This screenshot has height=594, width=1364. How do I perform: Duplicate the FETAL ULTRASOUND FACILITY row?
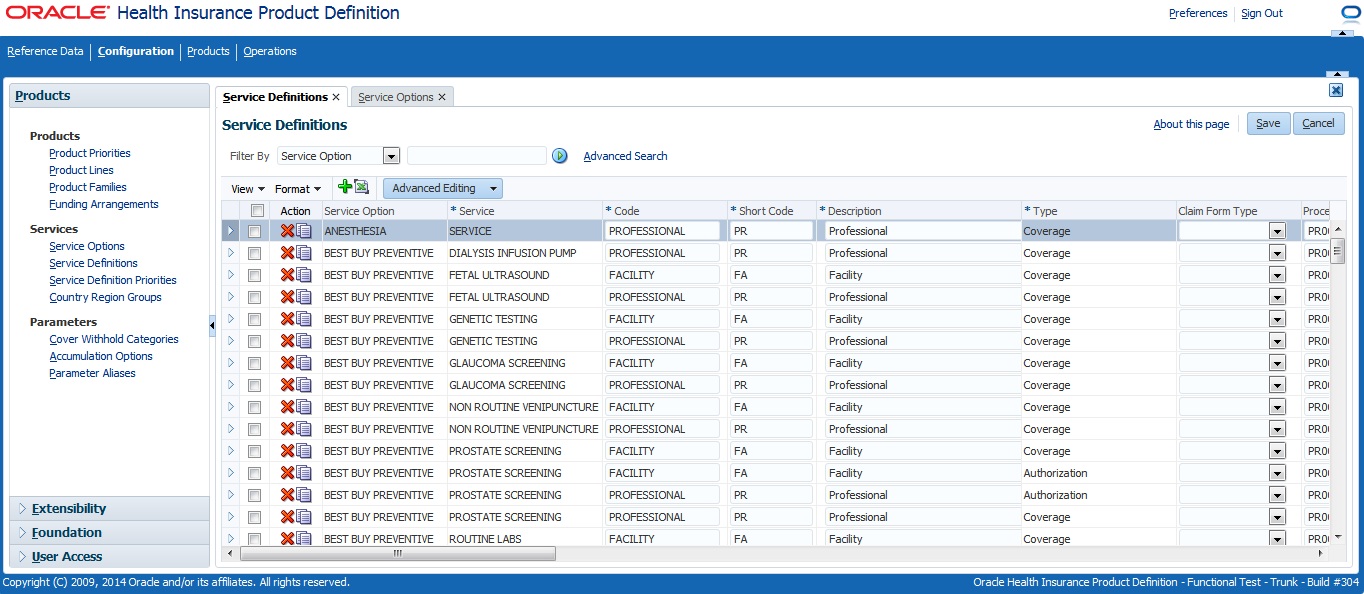pos(304,275)
